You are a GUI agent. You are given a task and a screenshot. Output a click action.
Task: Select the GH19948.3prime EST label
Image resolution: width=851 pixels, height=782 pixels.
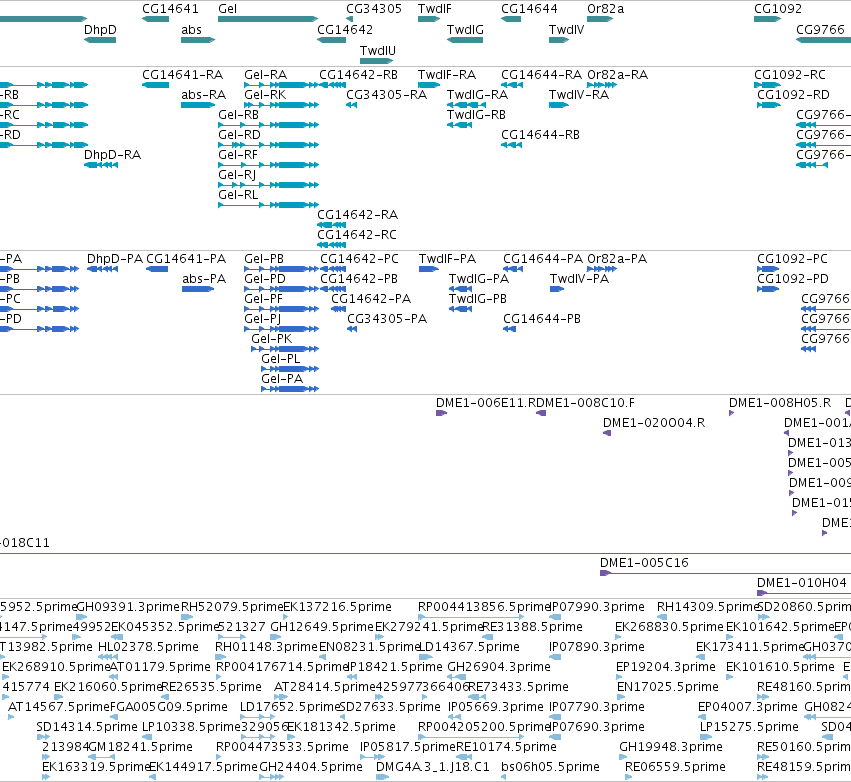(671, 747)
